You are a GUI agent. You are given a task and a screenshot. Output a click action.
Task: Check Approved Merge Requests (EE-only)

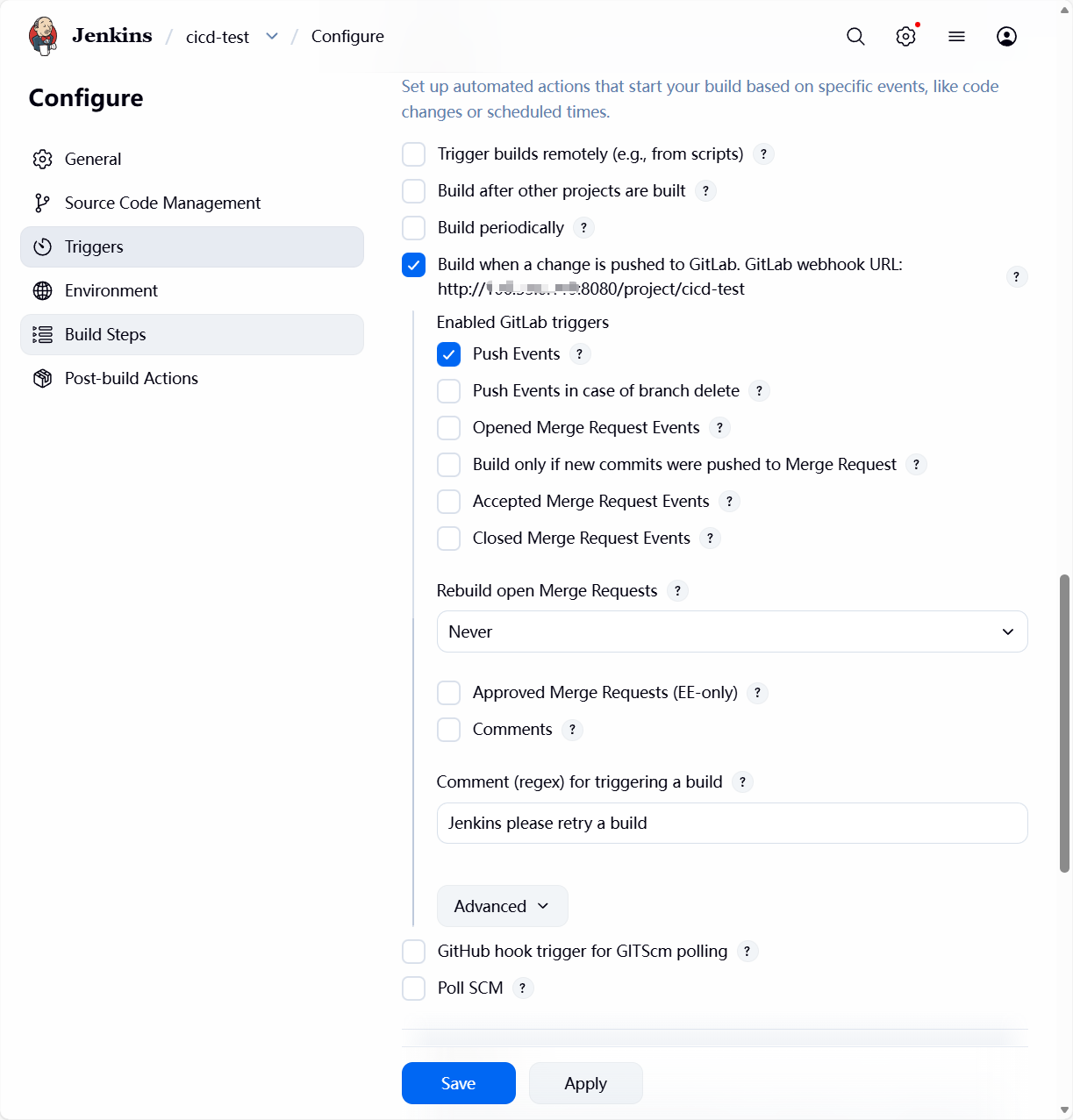(x=448, y=693)
